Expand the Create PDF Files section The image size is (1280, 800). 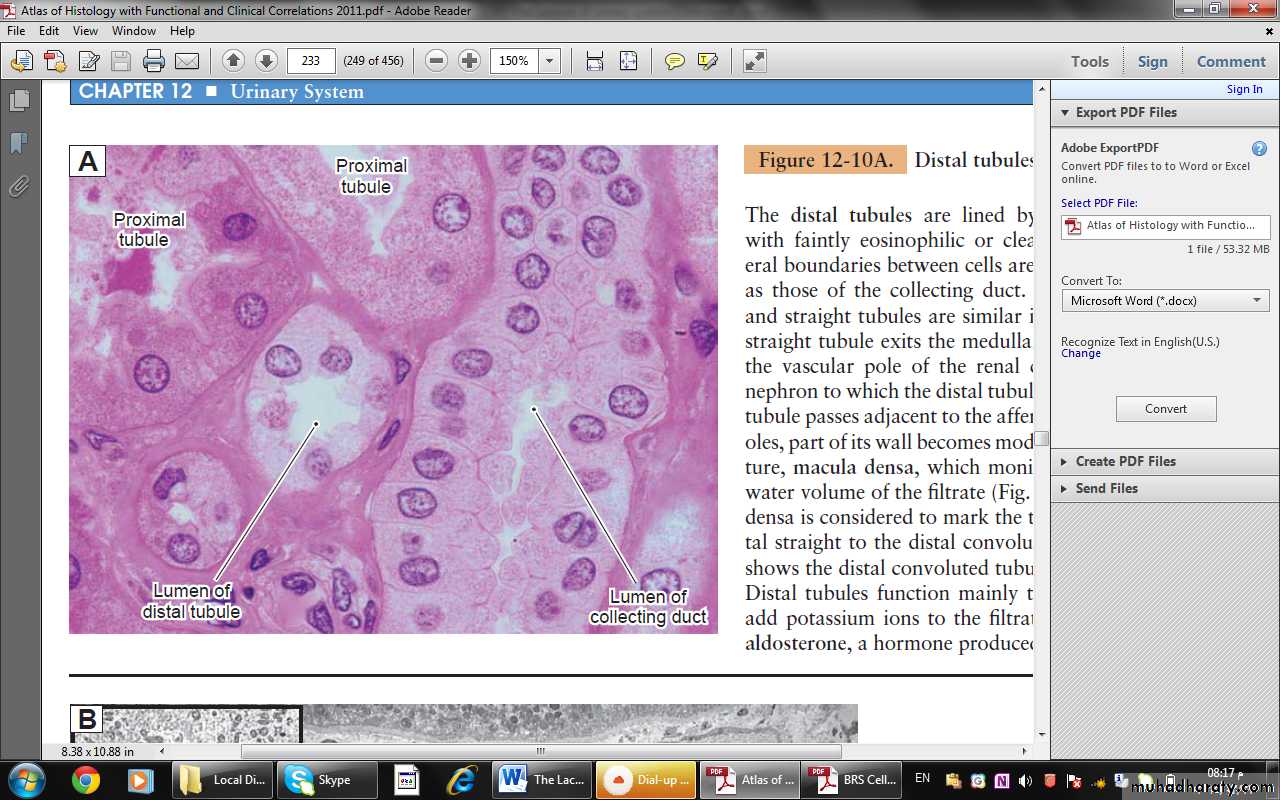(1125, 461)
